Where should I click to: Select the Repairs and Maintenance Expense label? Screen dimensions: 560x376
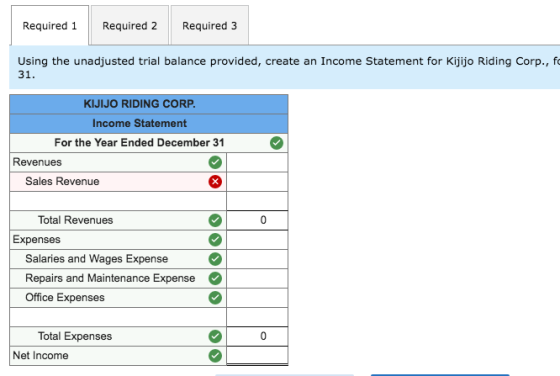[x=118, y=278]
